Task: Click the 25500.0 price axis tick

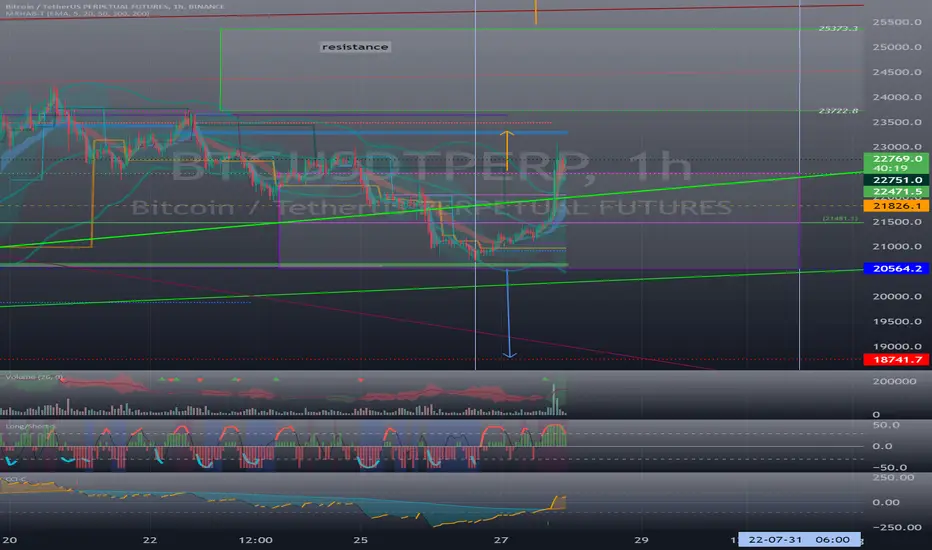Action: tap(897, 22)
